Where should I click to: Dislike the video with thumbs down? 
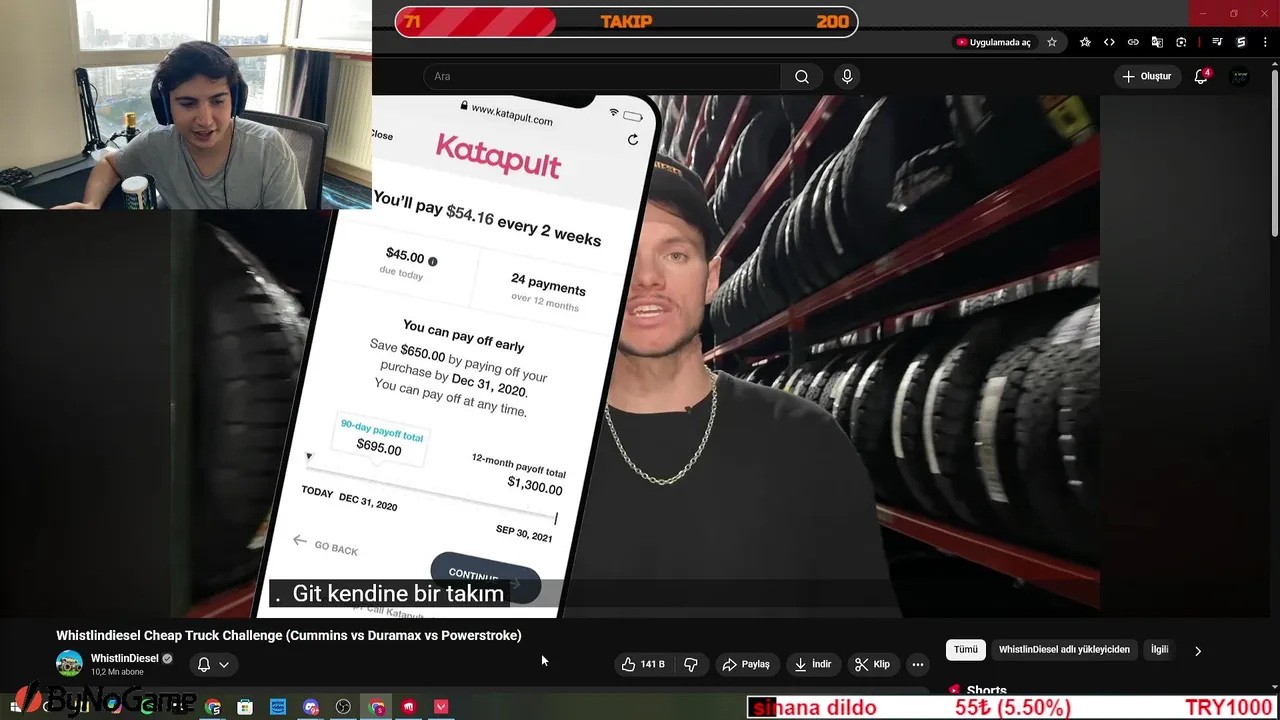coord(690,664)
